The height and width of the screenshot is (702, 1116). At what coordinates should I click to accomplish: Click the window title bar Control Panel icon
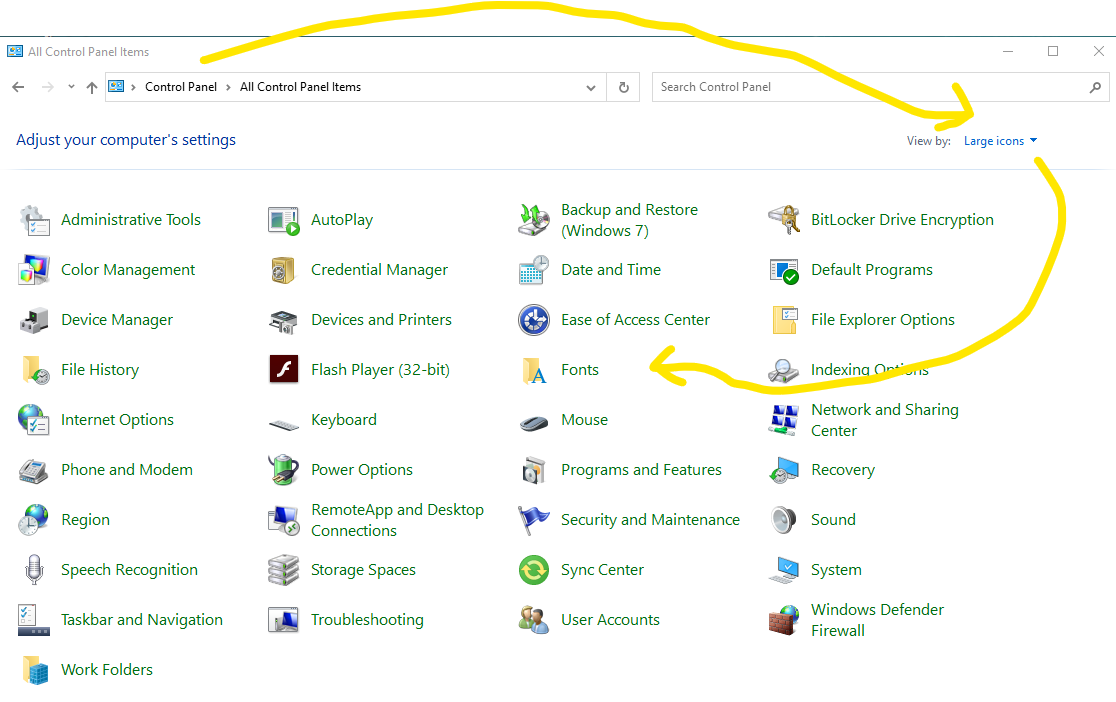point(14,51)
